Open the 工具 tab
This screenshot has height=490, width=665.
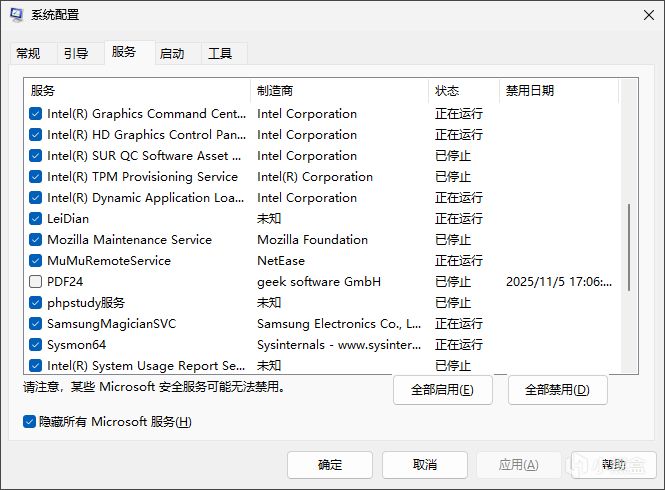point(220,54)
